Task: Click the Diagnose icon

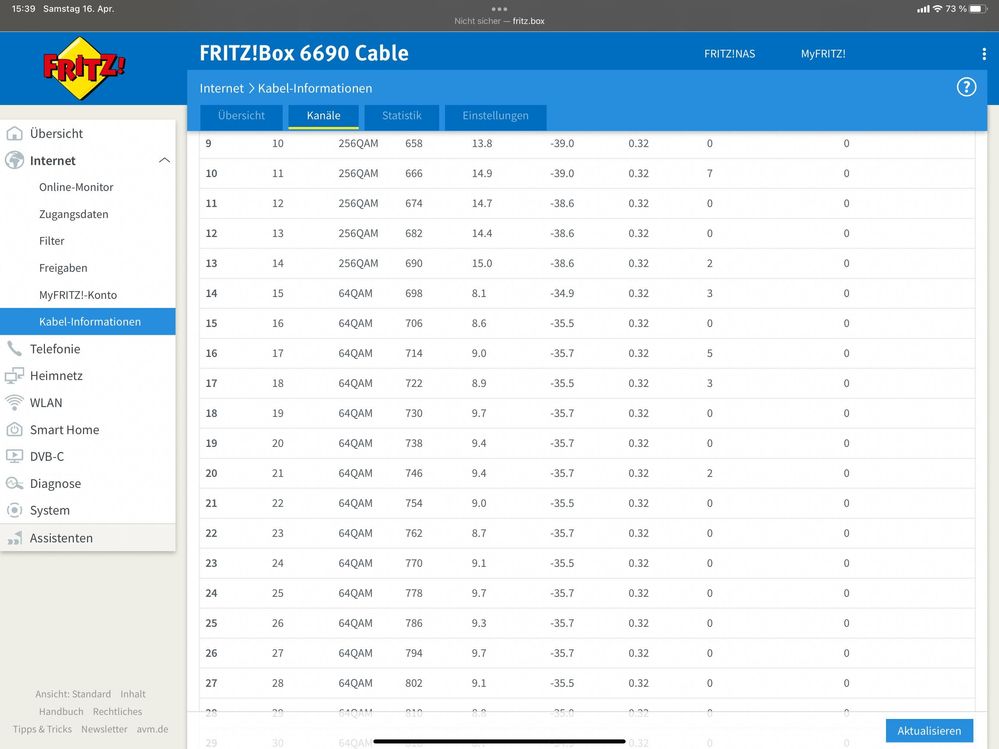Action: (x=14, y=483)
